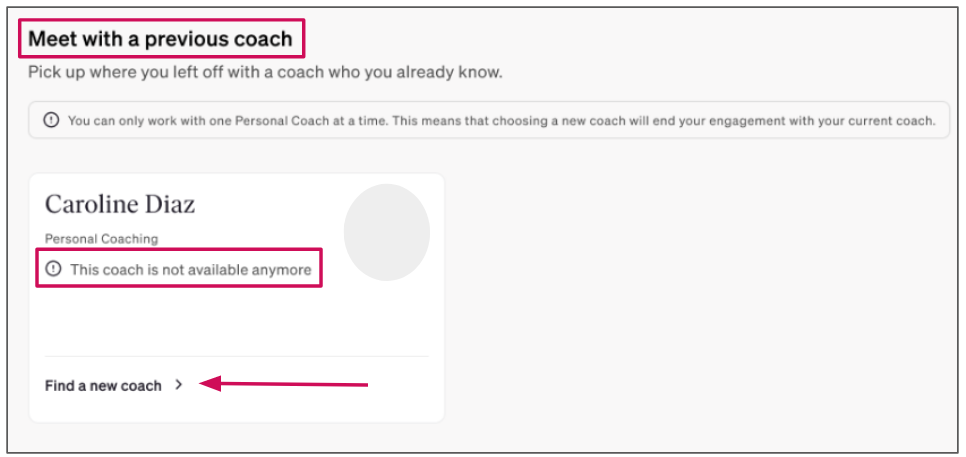Click Caroline Diaz's gray avatar placeholder
The image size is (966, 457).
click(x=386, y=232)
